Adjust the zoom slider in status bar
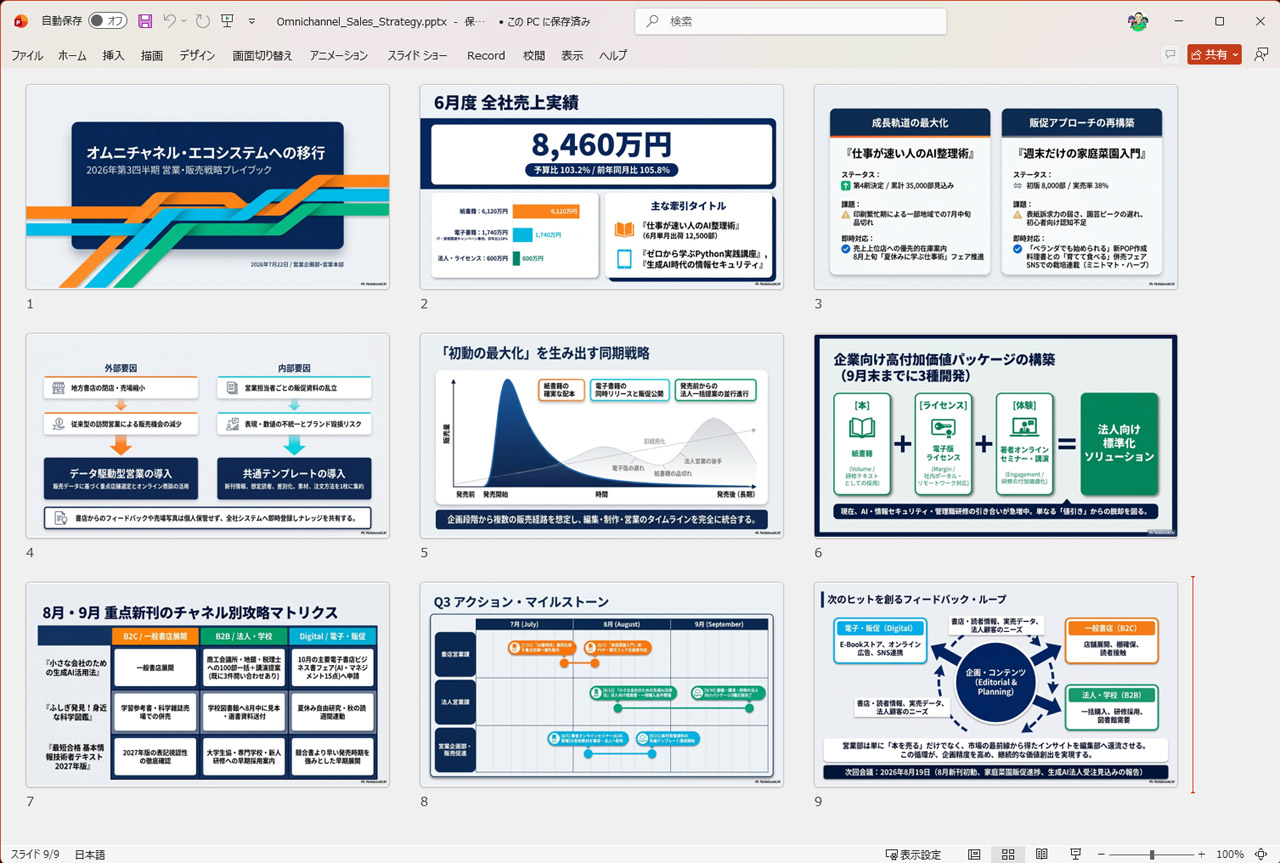The width and height of the screenshot is (1280, 863). [1152, 855]
